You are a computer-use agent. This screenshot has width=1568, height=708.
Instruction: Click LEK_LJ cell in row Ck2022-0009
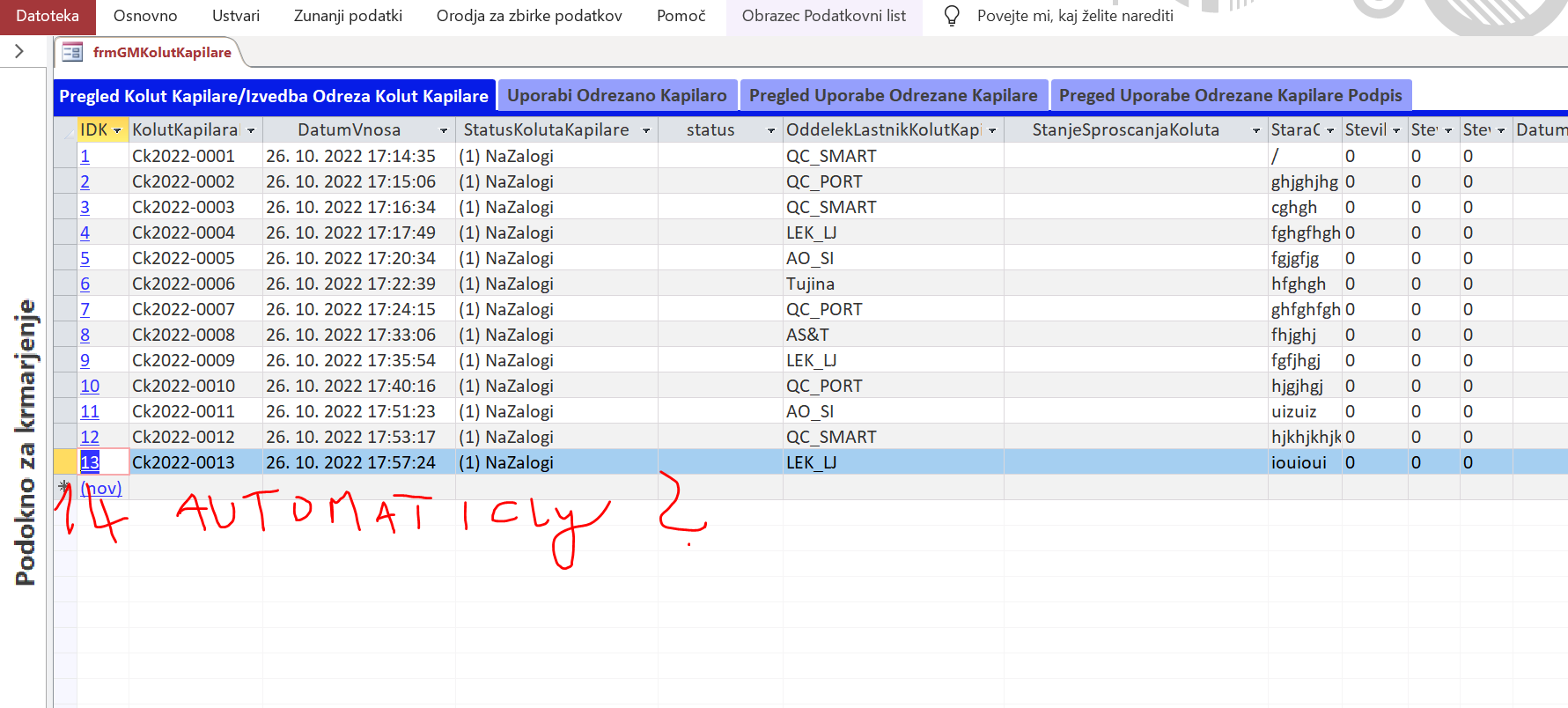(894, 360)
